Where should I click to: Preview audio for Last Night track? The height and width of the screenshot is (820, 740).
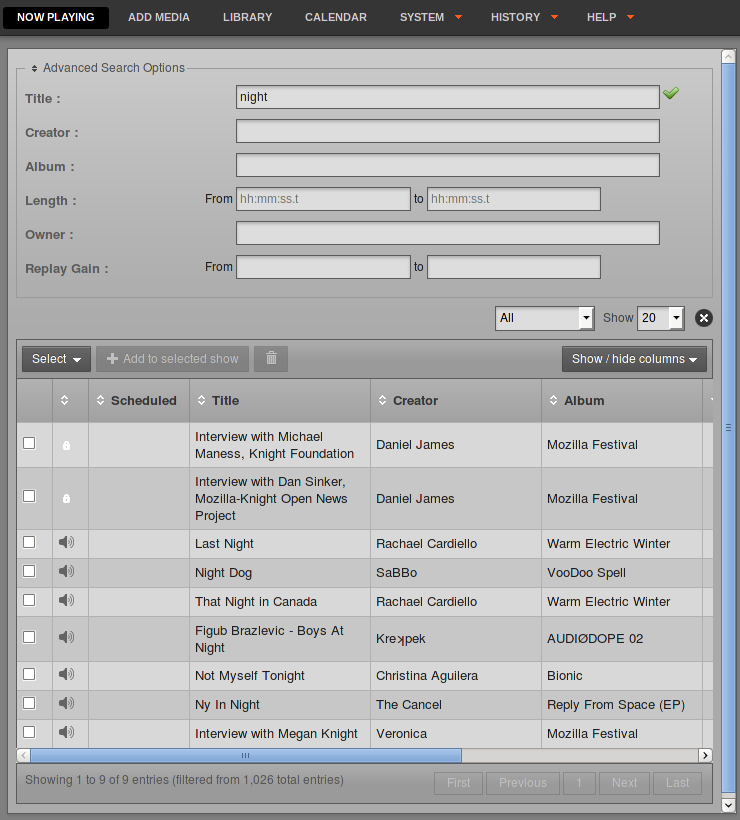pos(66,542)
